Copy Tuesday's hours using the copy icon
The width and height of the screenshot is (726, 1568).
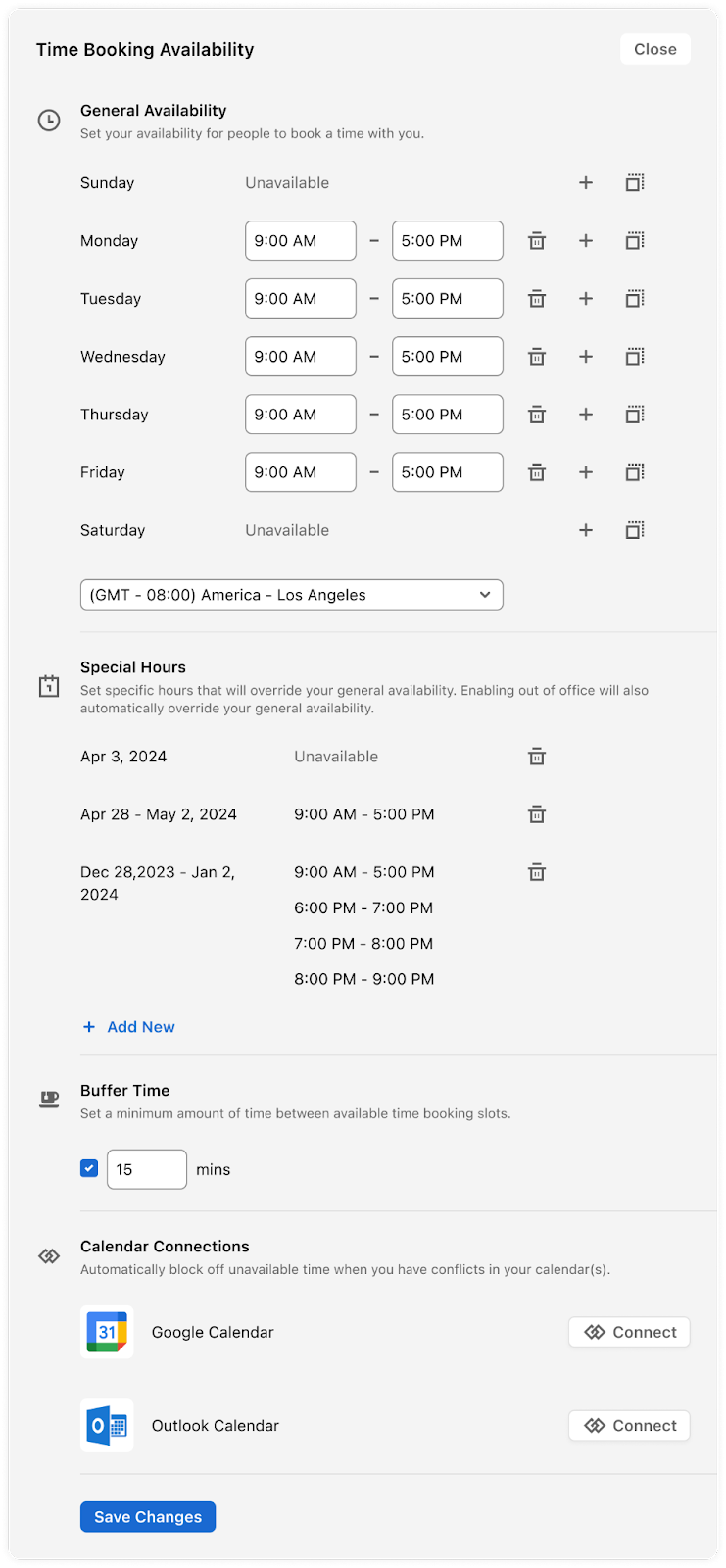point(635,299)
